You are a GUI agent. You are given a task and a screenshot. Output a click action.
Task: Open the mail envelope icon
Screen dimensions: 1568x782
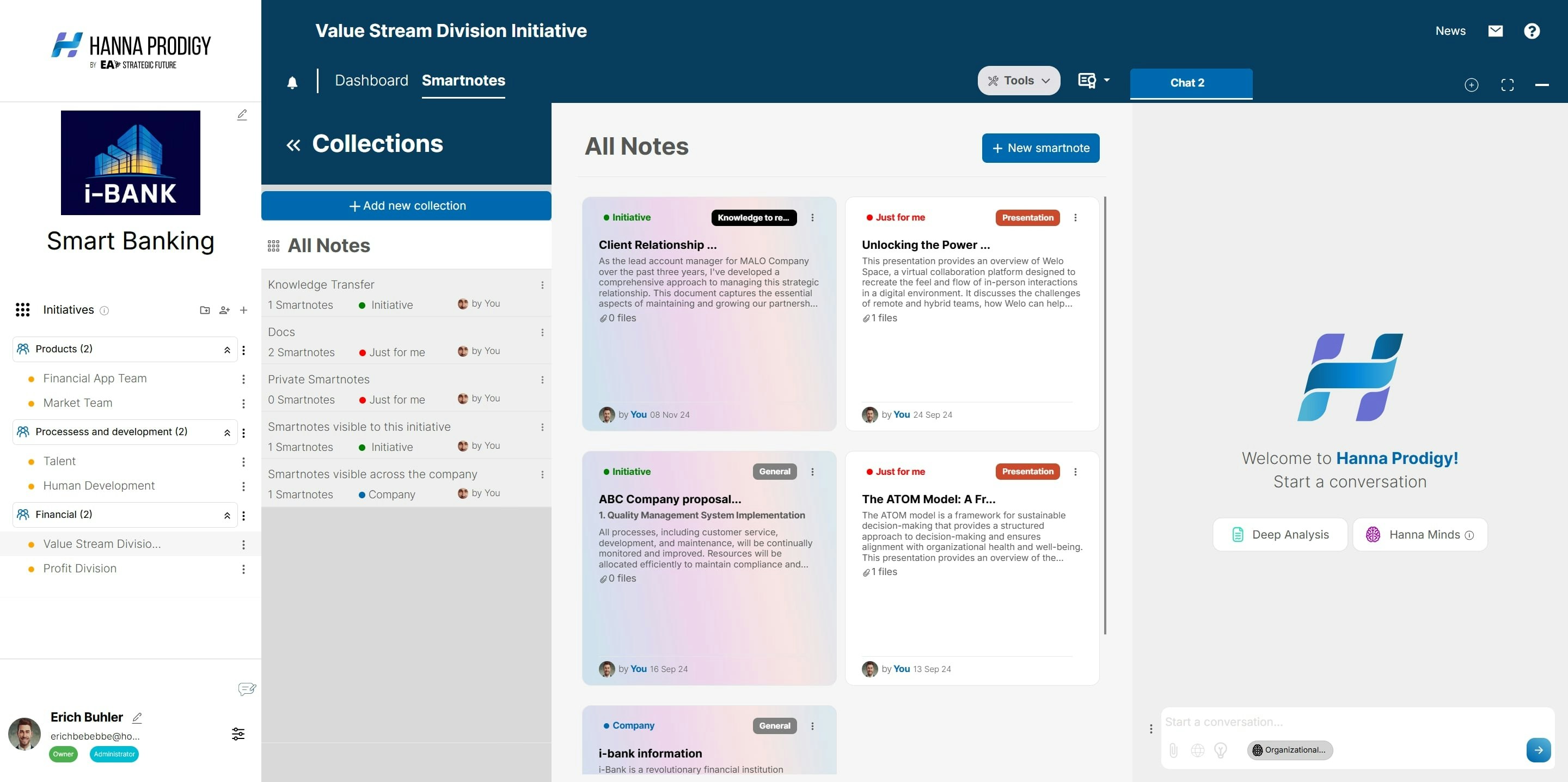pyautogui.click(x=1495, y=31)
